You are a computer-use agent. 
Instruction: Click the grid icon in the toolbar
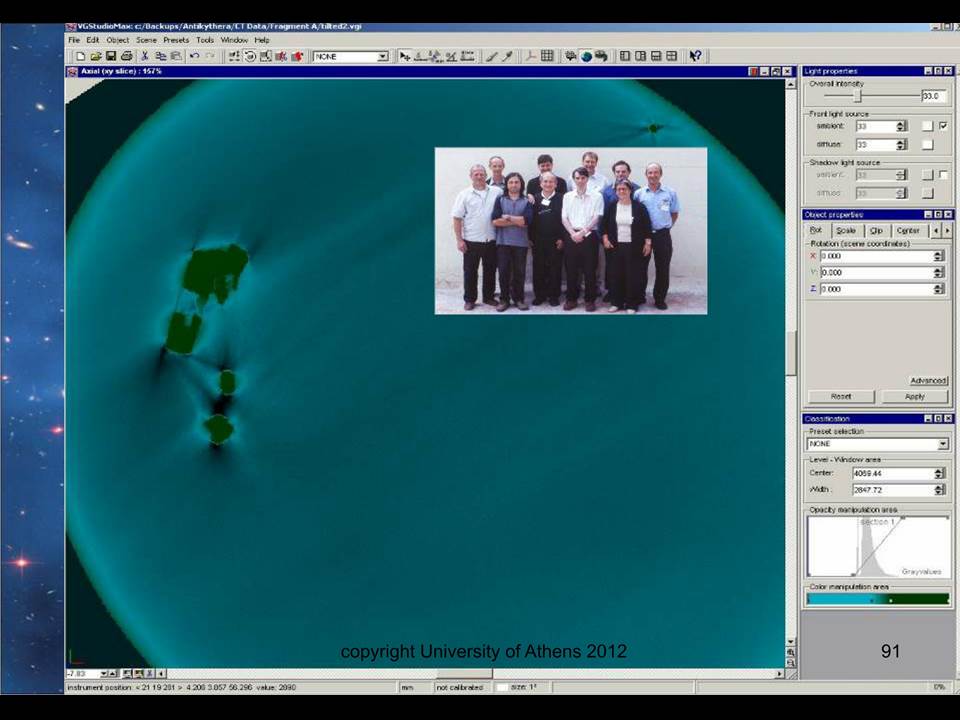pyautogui.click(x=547, y=56)
